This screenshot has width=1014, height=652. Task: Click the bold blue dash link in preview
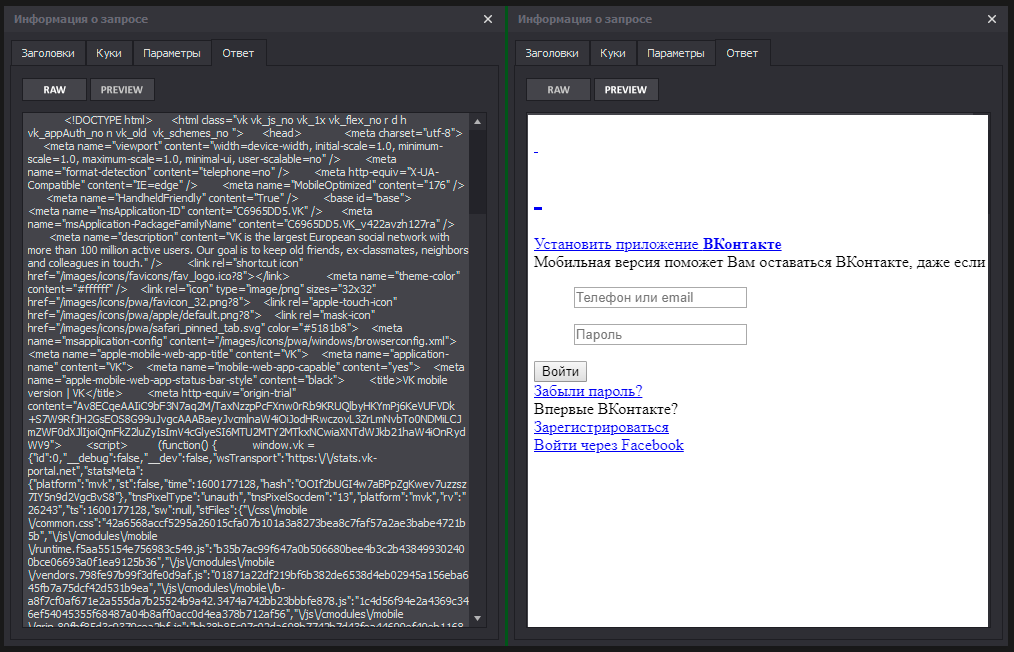pos(538,208)
